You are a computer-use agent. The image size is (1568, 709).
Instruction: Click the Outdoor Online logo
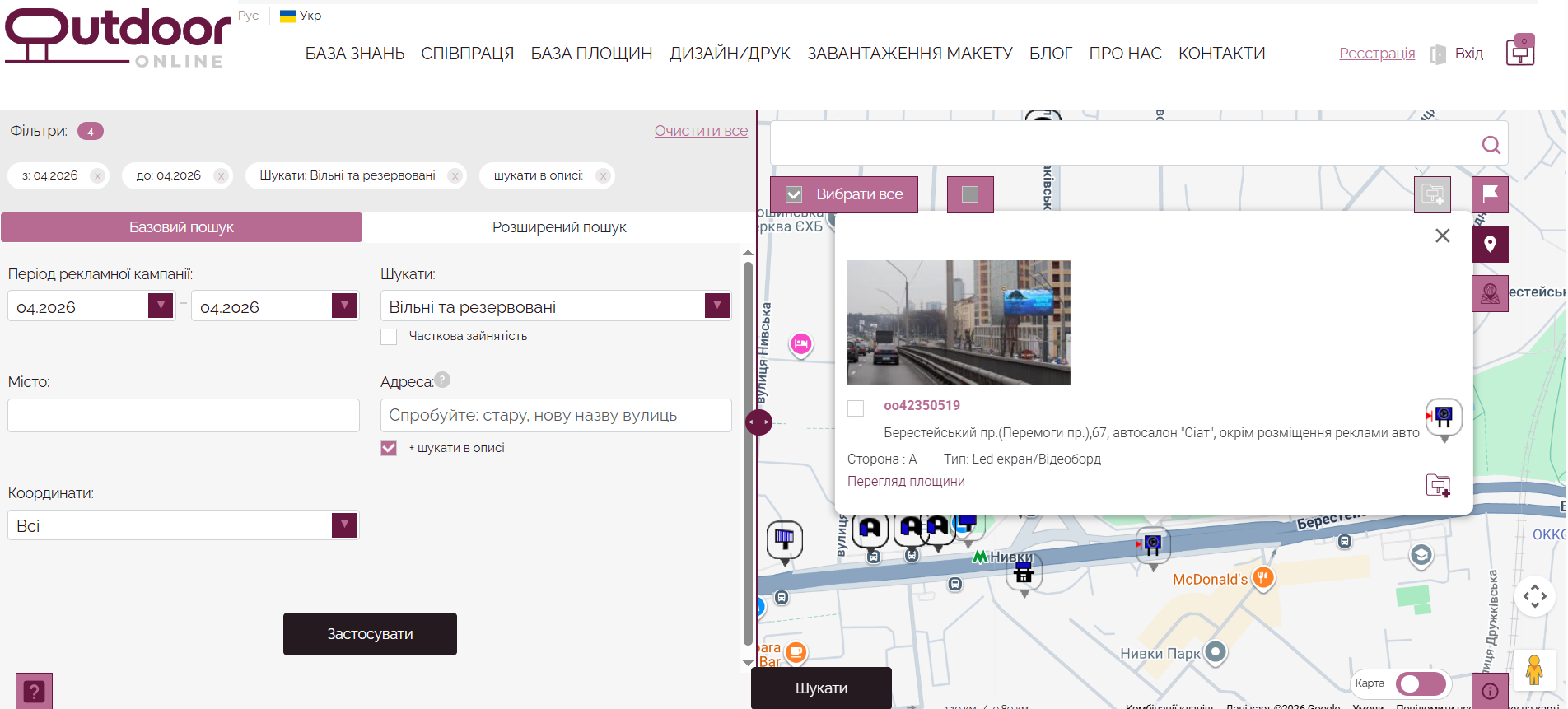(x=118, y=39)
